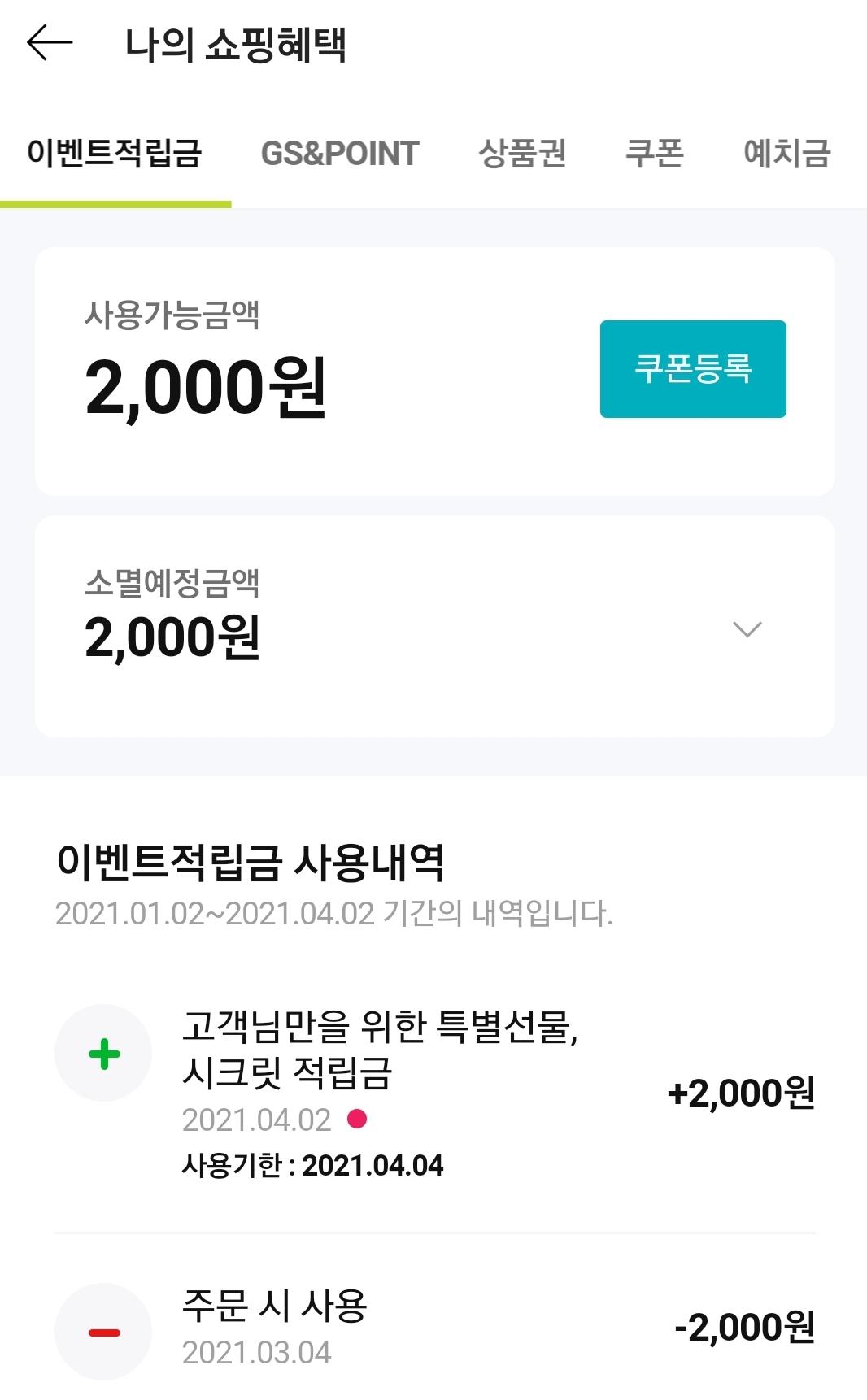
Task: Switch to the GS&POINT tab
Action: 340,153
